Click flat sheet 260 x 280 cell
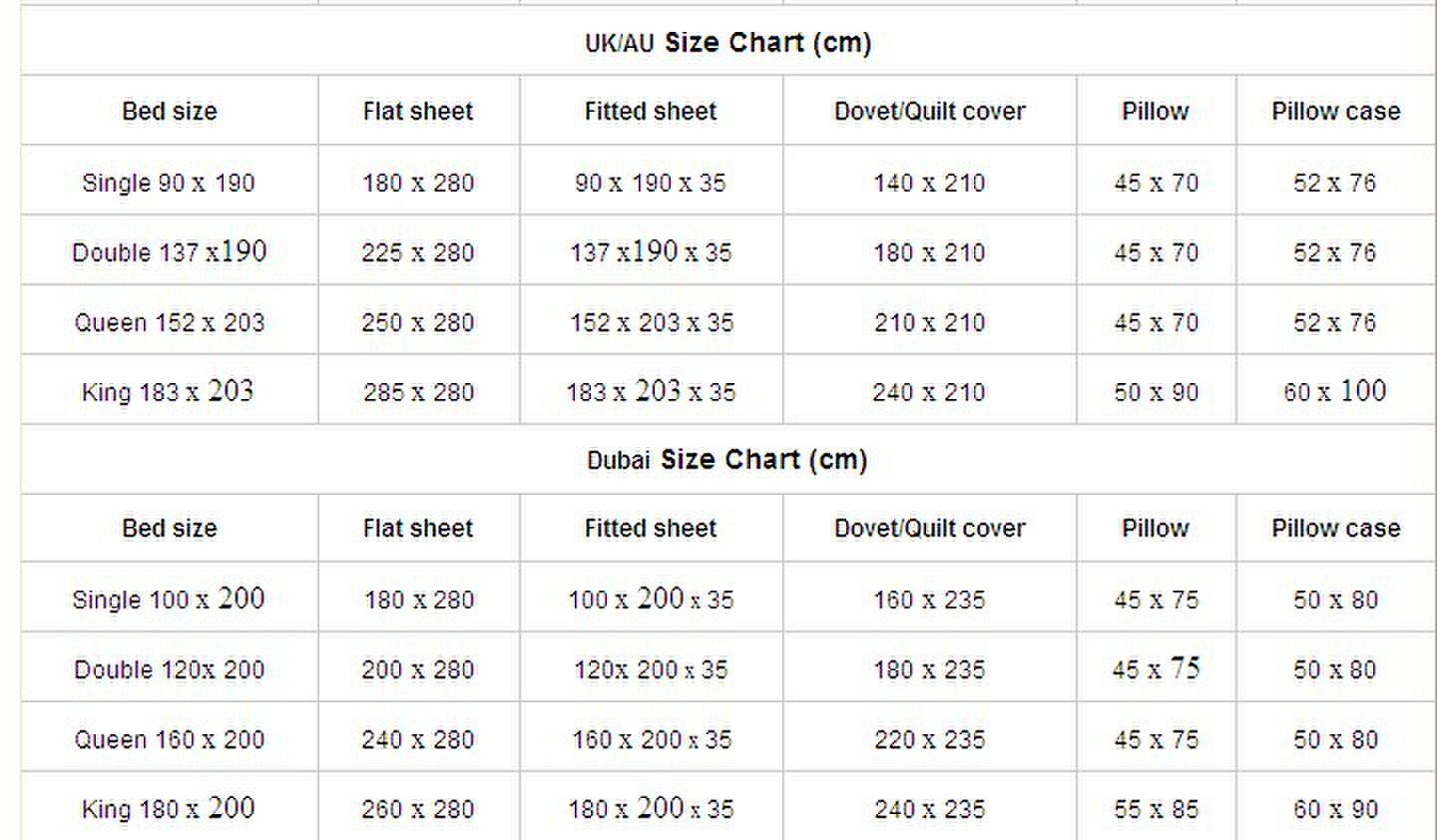Screen dimensions: 1455x840 418,809
